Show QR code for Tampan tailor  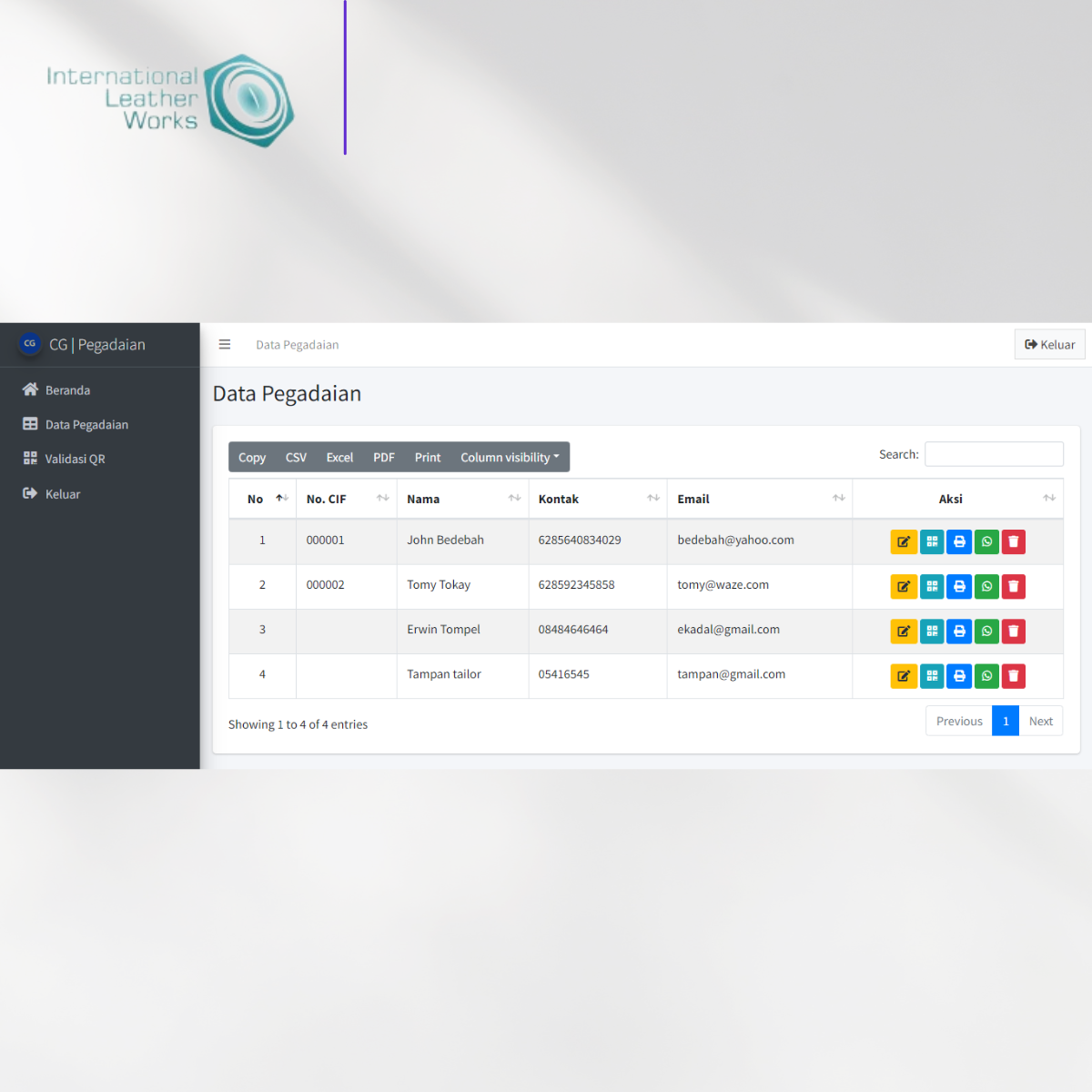point(932,676)
